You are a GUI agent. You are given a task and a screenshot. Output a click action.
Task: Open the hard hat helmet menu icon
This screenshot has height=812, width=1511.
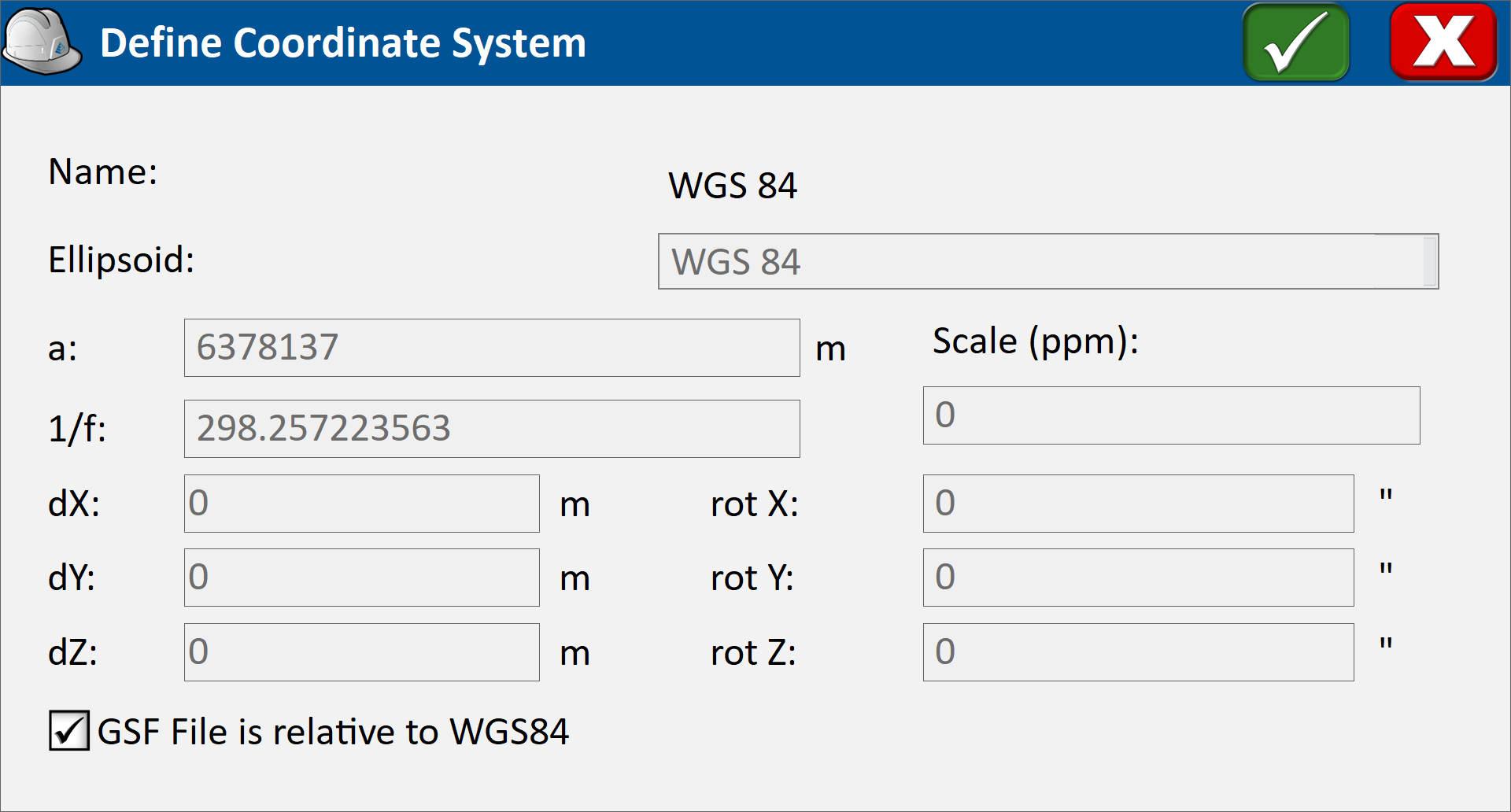point(42,42)
